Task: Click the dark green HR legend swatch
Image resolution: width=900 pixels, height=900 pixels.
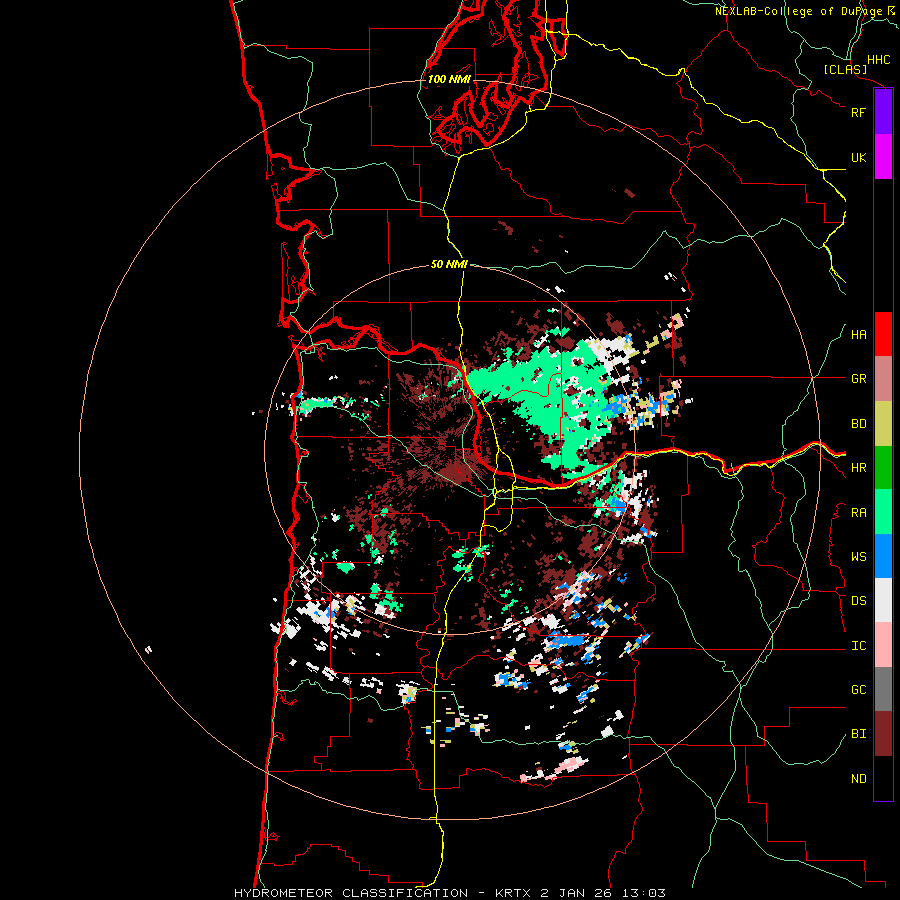Action: click(883, 468)
